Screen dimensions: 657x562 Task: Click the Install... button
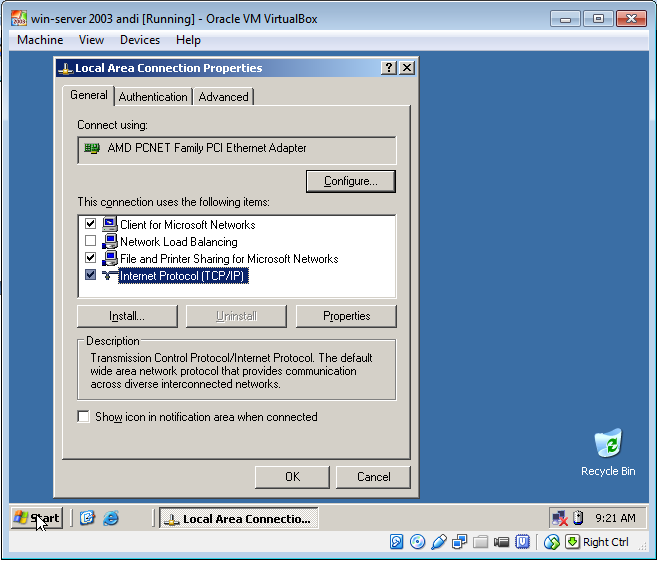tap(127, 316)
